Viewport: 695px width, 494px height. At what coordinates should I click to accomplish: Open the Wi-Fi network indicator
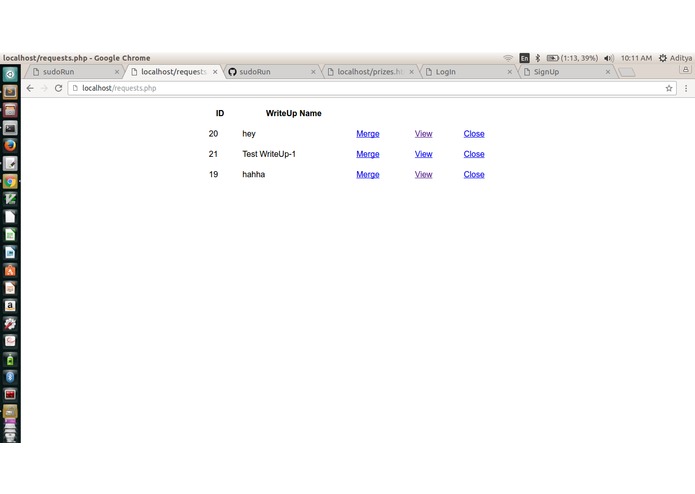point(508,58)
